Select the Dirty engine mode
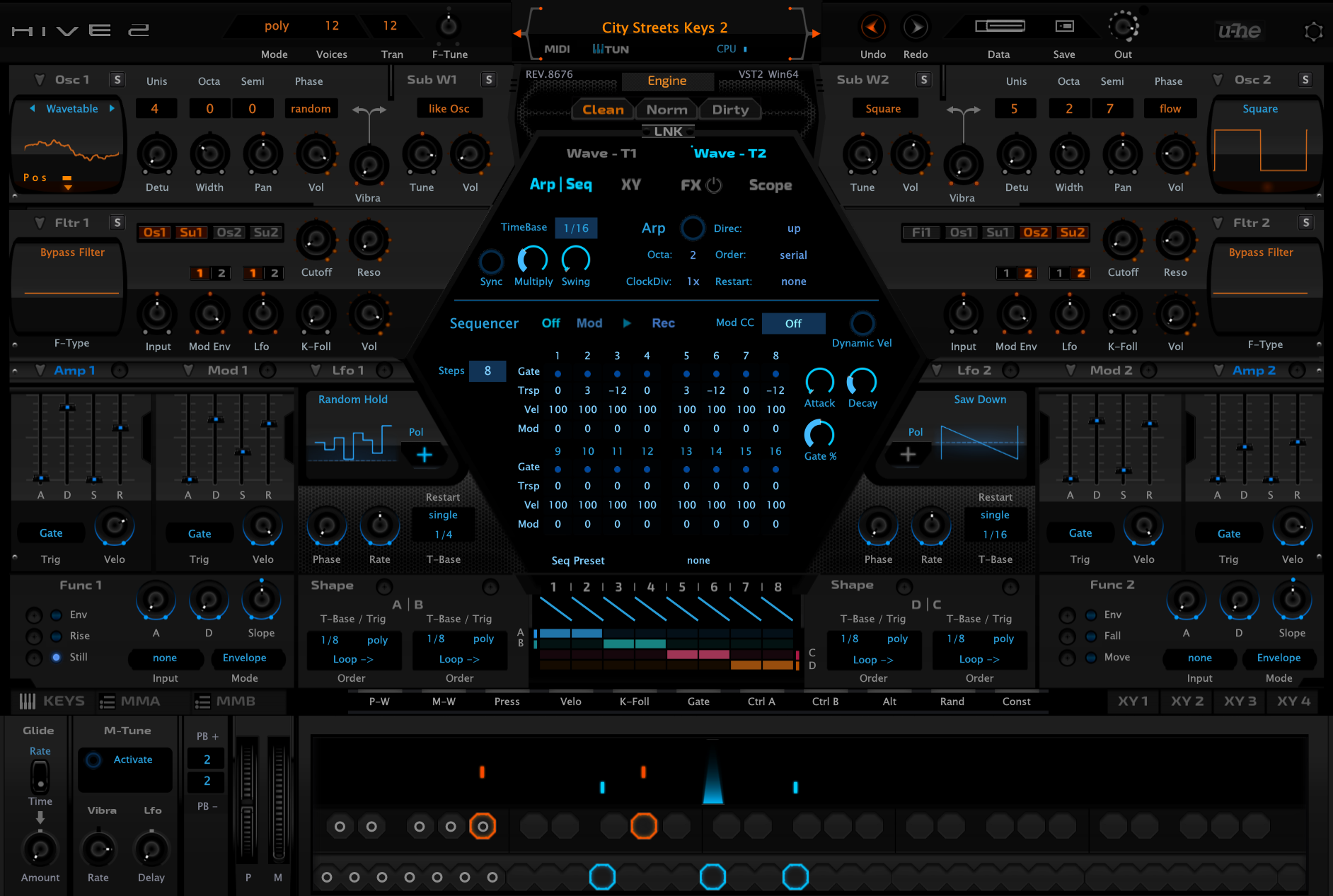Image resolution: width=1333 pixels, height=896 pixels. (x=730, y=110)
